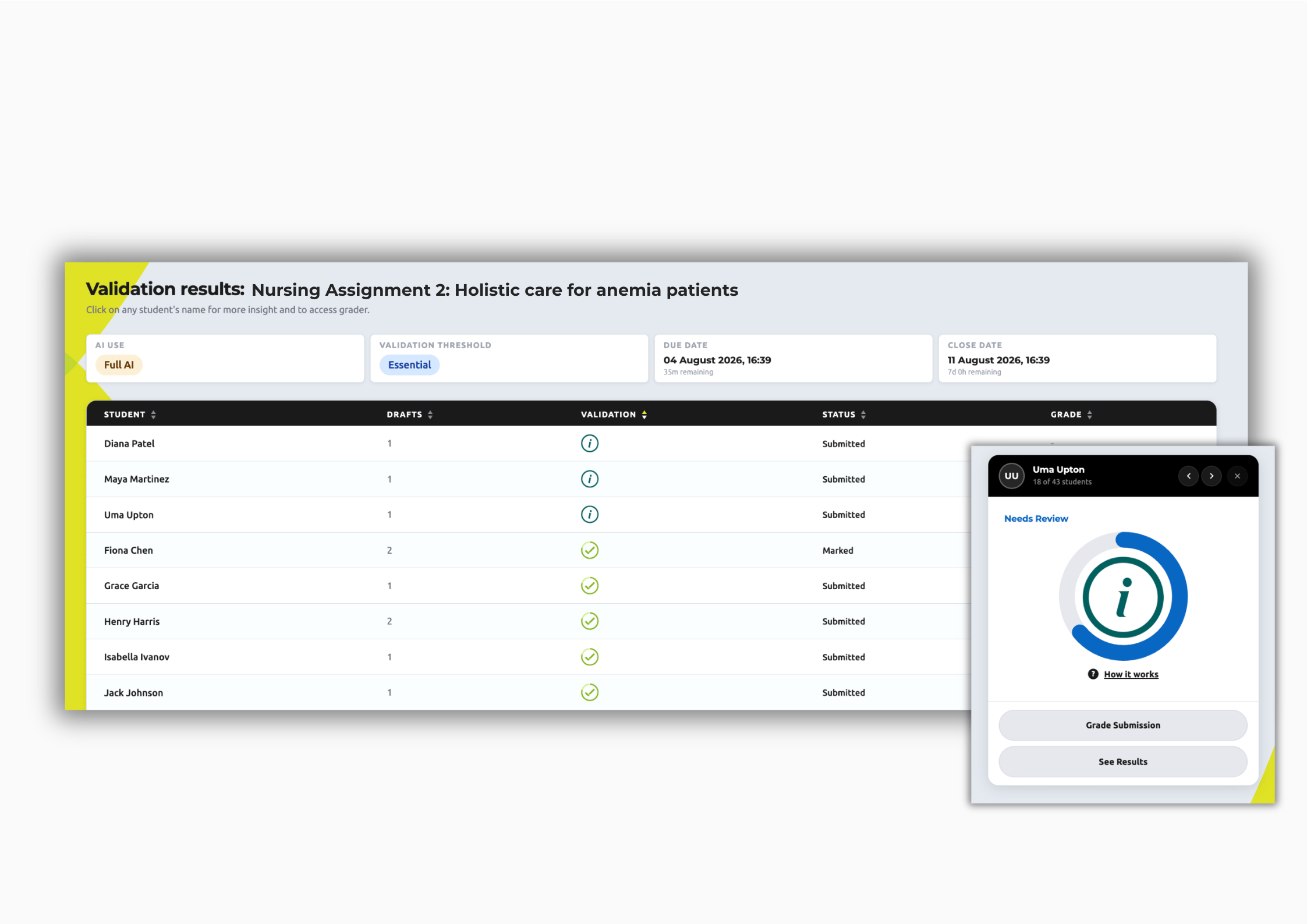Click Henry Harris's green checkmark validation icon

(x=589, y=621)
